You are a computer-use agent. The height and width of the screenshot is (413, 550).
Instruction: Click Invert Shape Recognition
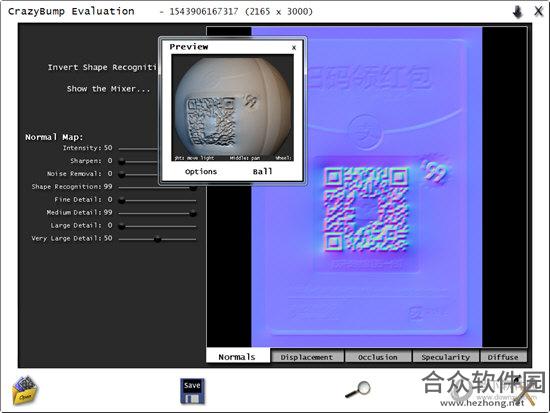(x=102, y=67)
